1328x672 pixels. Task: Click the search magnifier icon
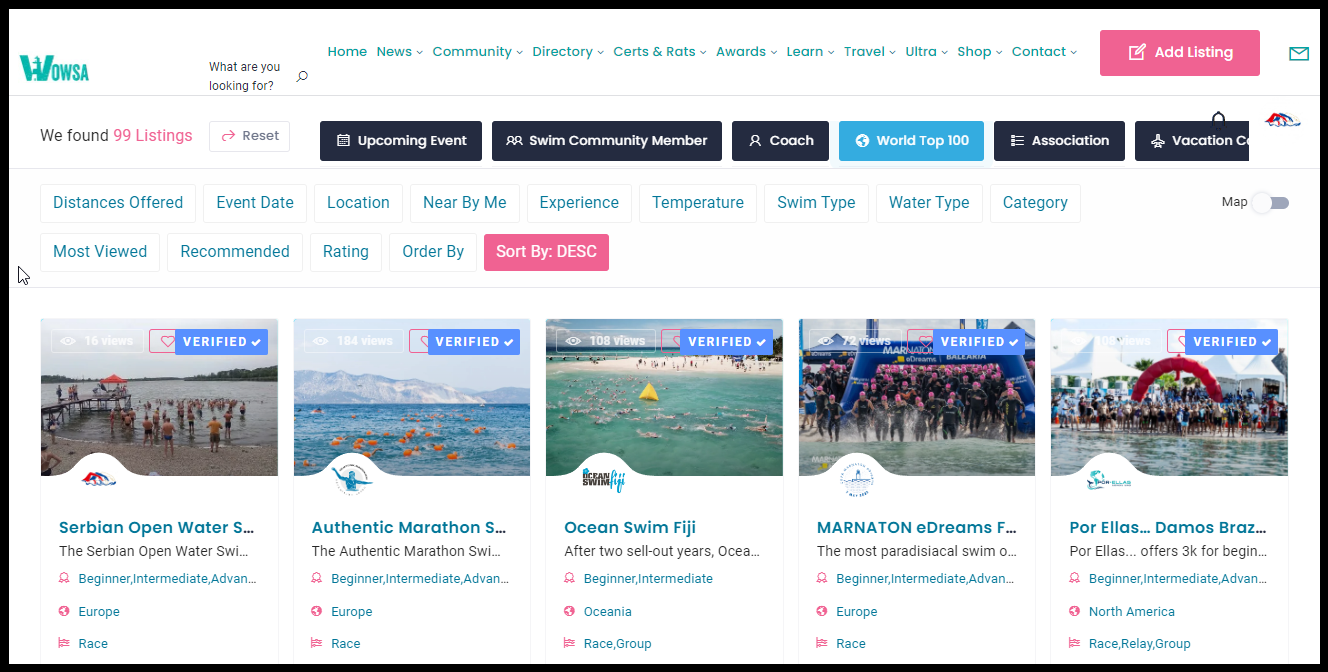click(x=302, y=76)
